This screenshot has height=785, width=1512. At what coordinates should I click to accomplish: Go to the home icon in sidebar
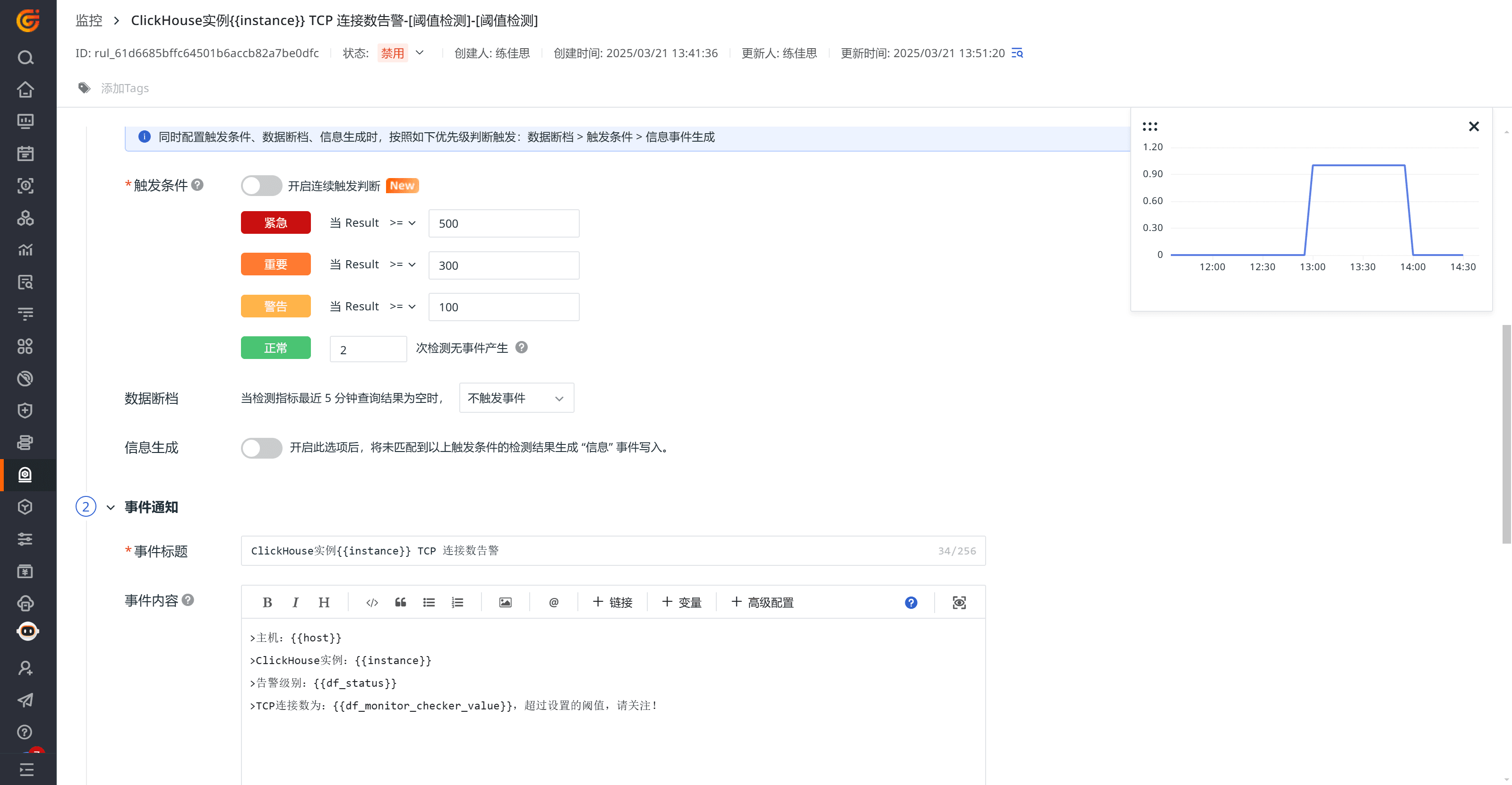25,90
